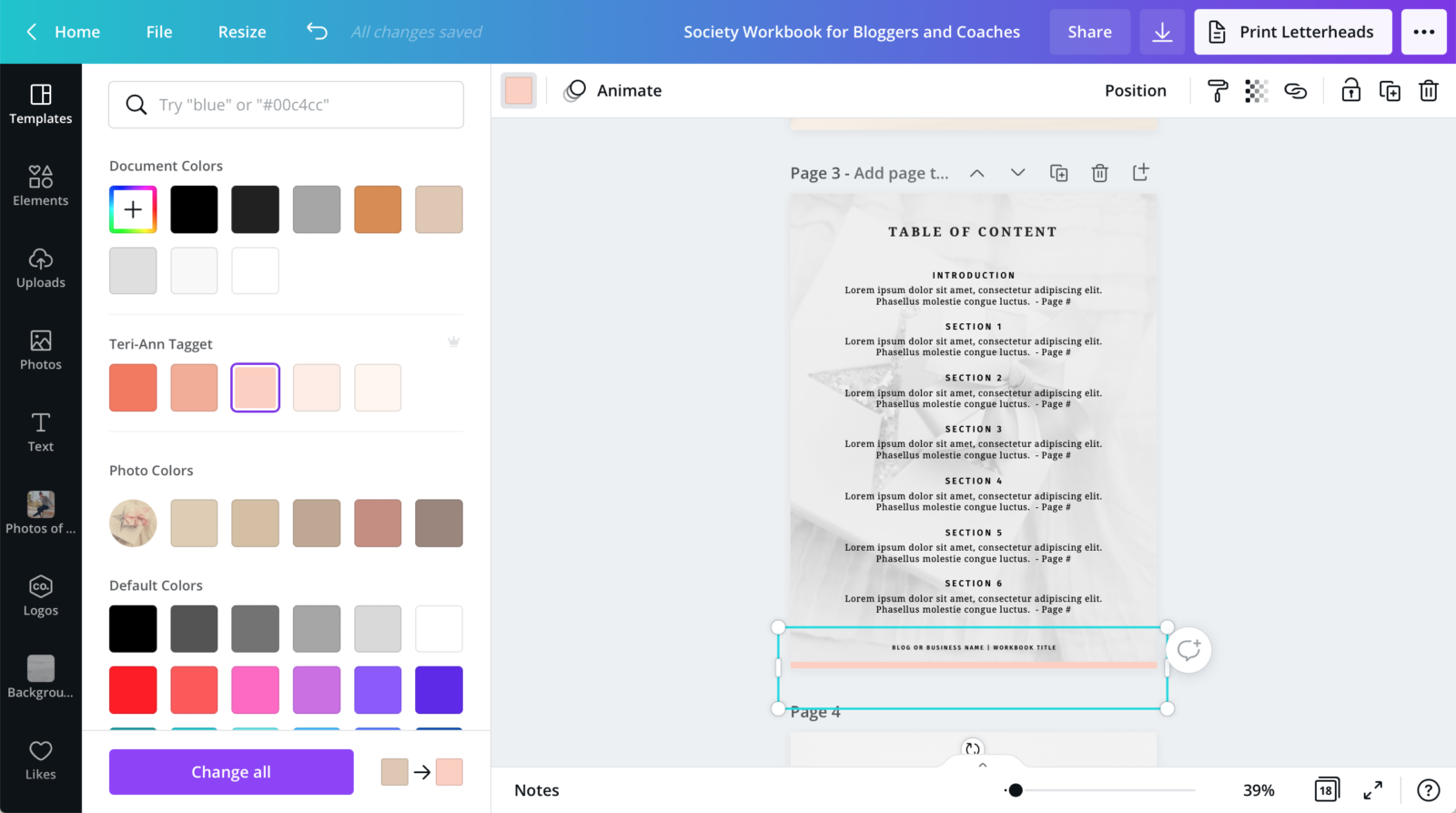Select the orange document color swatch
This screenshot has width=1456, height=813.
378,209
